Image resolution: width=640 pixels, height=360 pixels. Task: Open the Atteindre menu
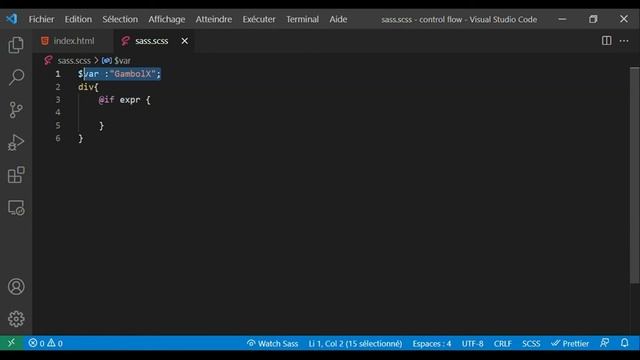(213, 19)
